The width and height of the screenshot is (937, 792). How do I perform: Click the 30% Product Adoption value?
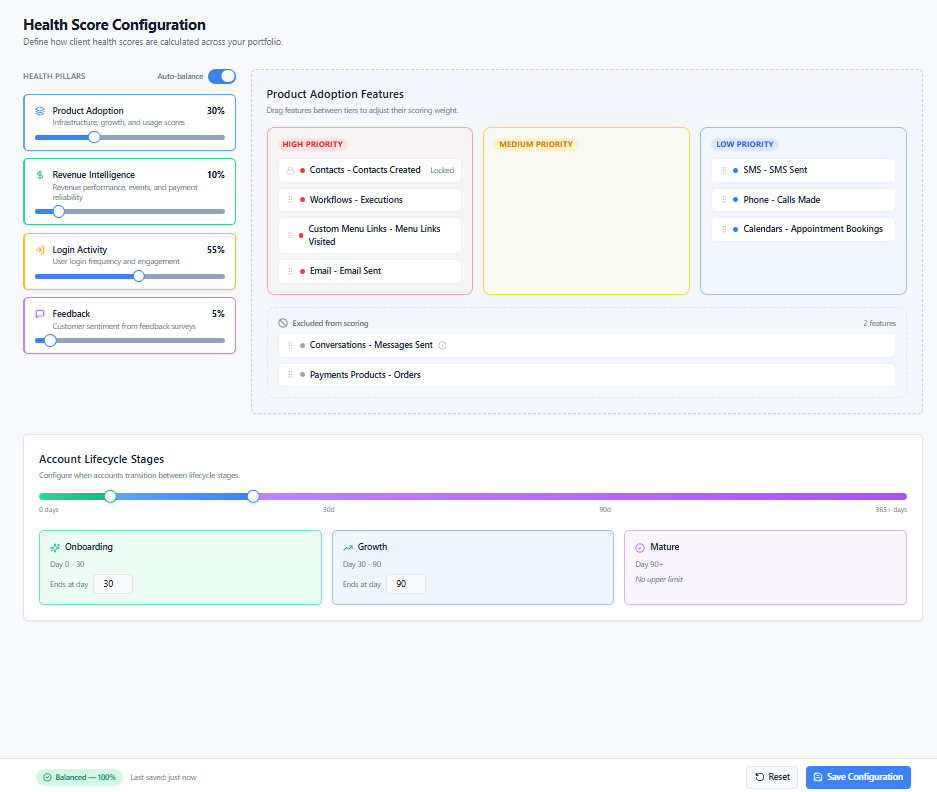point(216,111)
